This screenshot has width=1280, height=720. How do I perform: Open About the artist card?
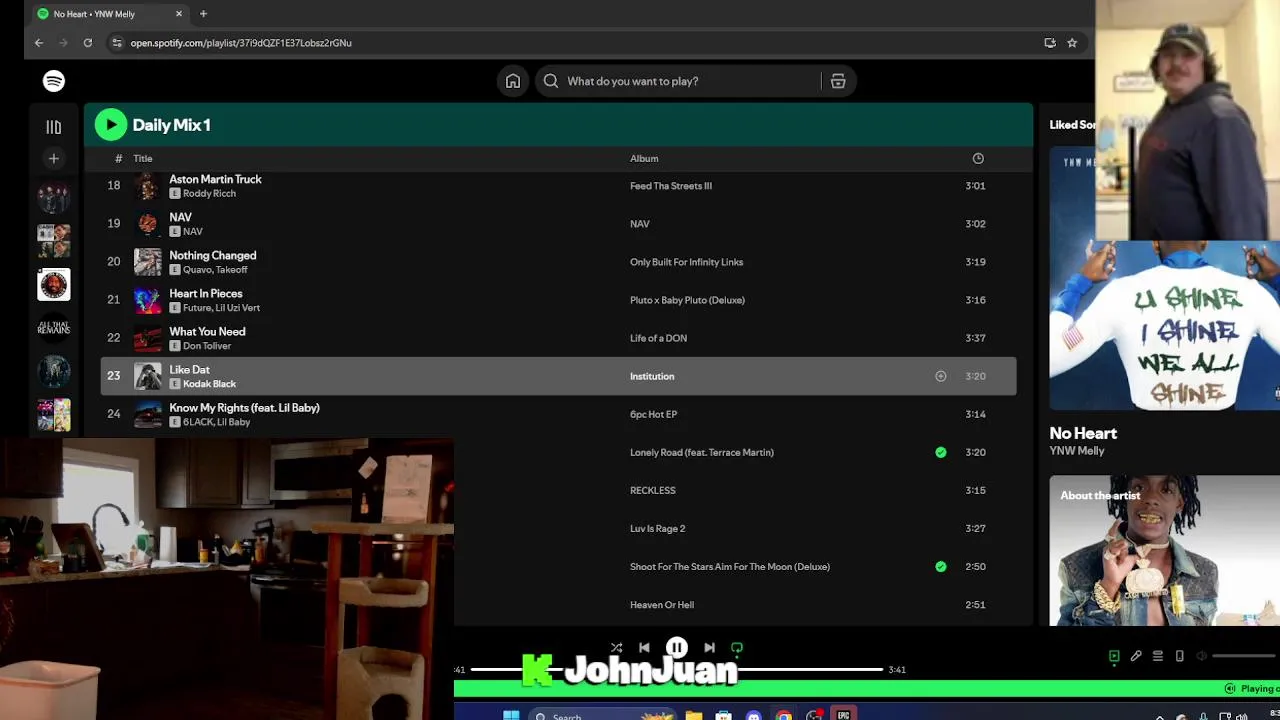pos(1164,550)
